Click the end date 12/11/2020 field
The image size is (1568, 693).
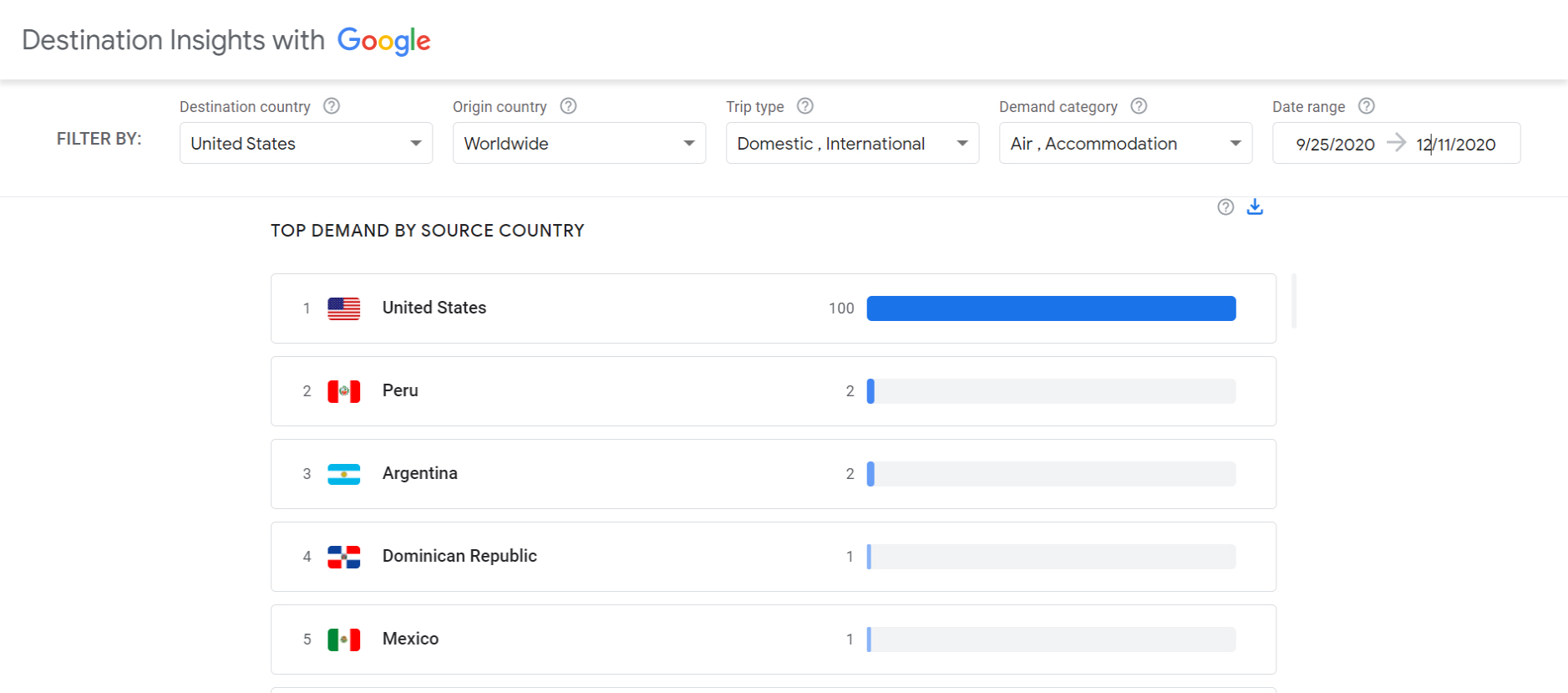point(1456,144)
